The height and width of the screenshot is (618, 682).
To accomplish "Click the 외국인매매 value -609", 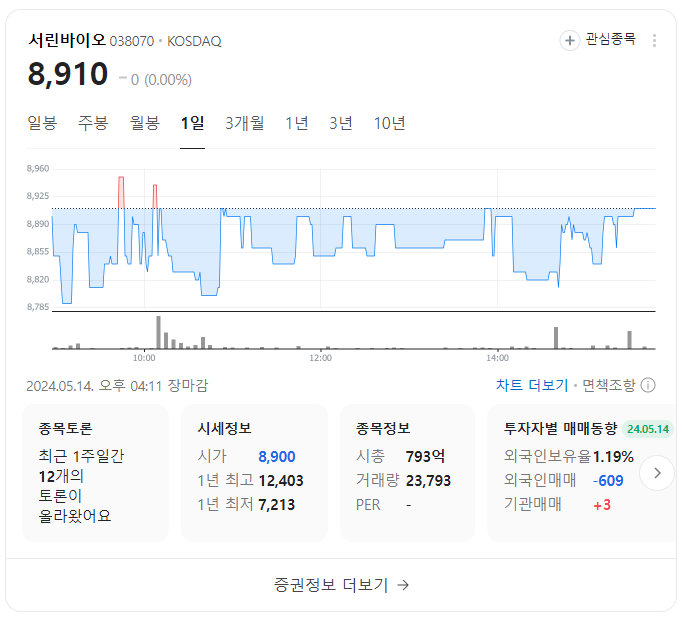I will [608, 481].
